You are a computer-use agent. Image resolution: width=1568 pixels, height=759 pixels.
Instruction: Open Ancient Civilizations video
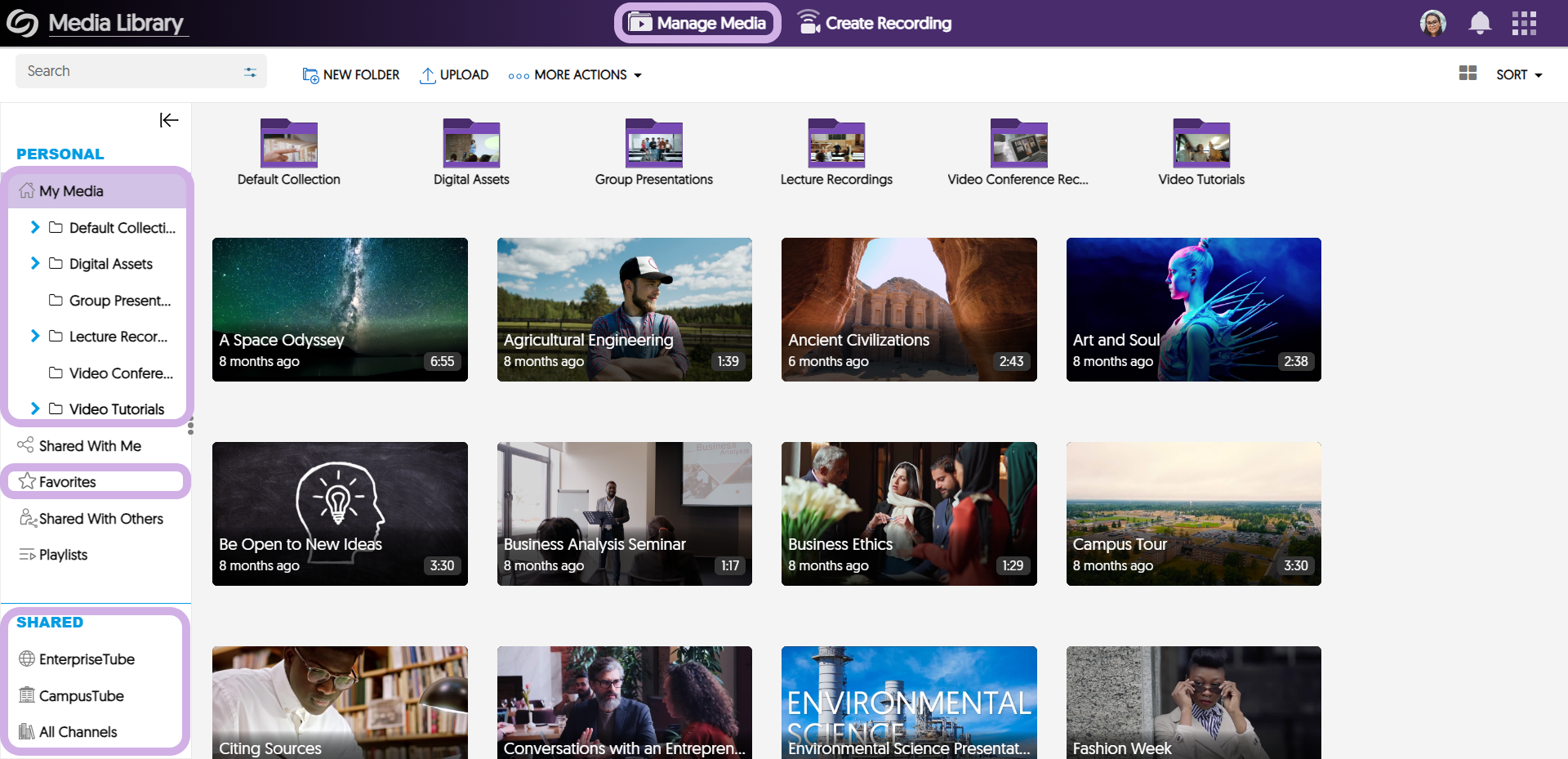point(909,310)
